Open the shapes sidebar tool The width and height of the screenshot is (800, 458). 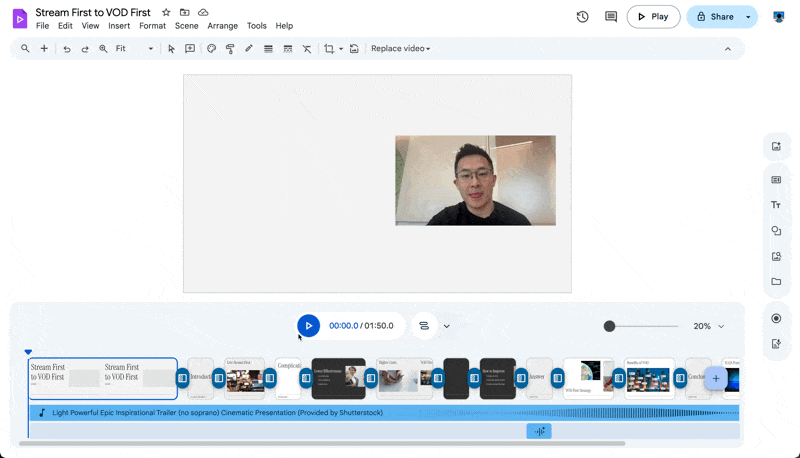pos(776,231)
